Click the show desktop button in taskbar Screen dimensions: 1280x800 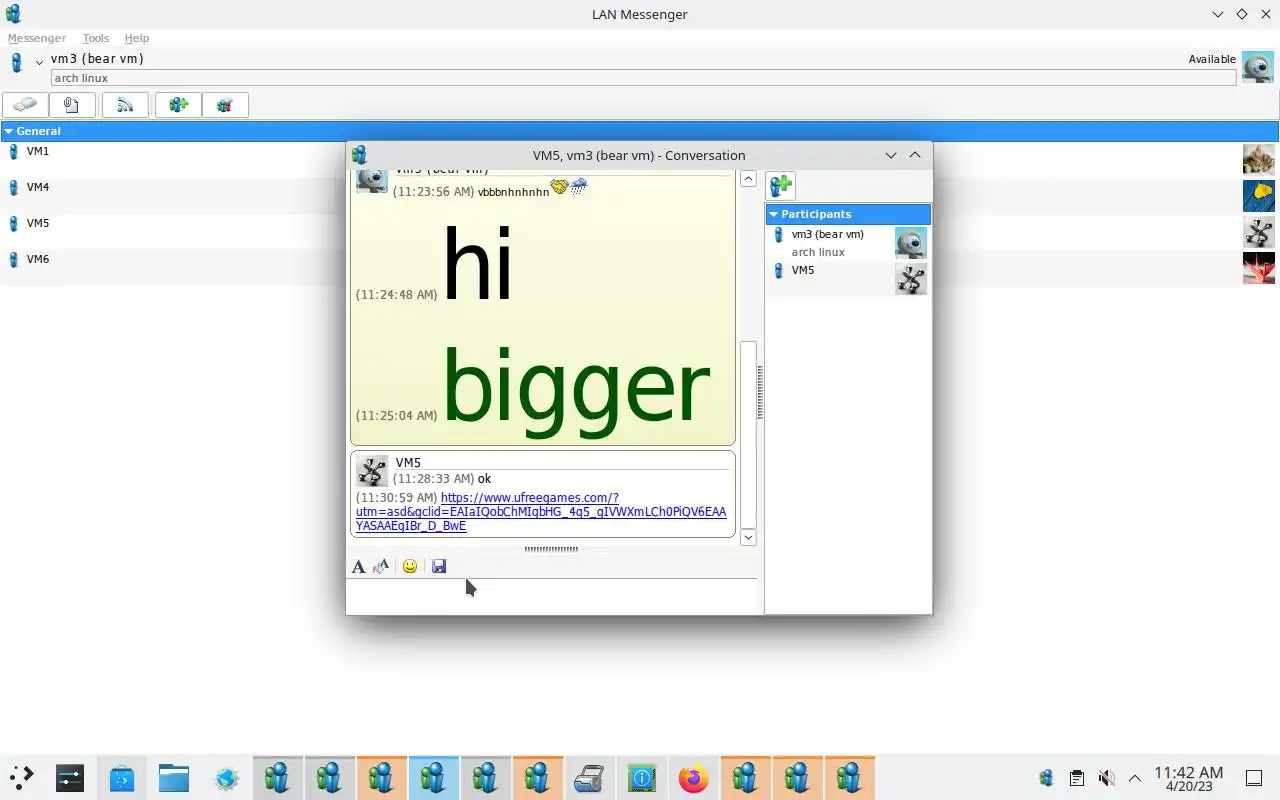pos(1254,778)
